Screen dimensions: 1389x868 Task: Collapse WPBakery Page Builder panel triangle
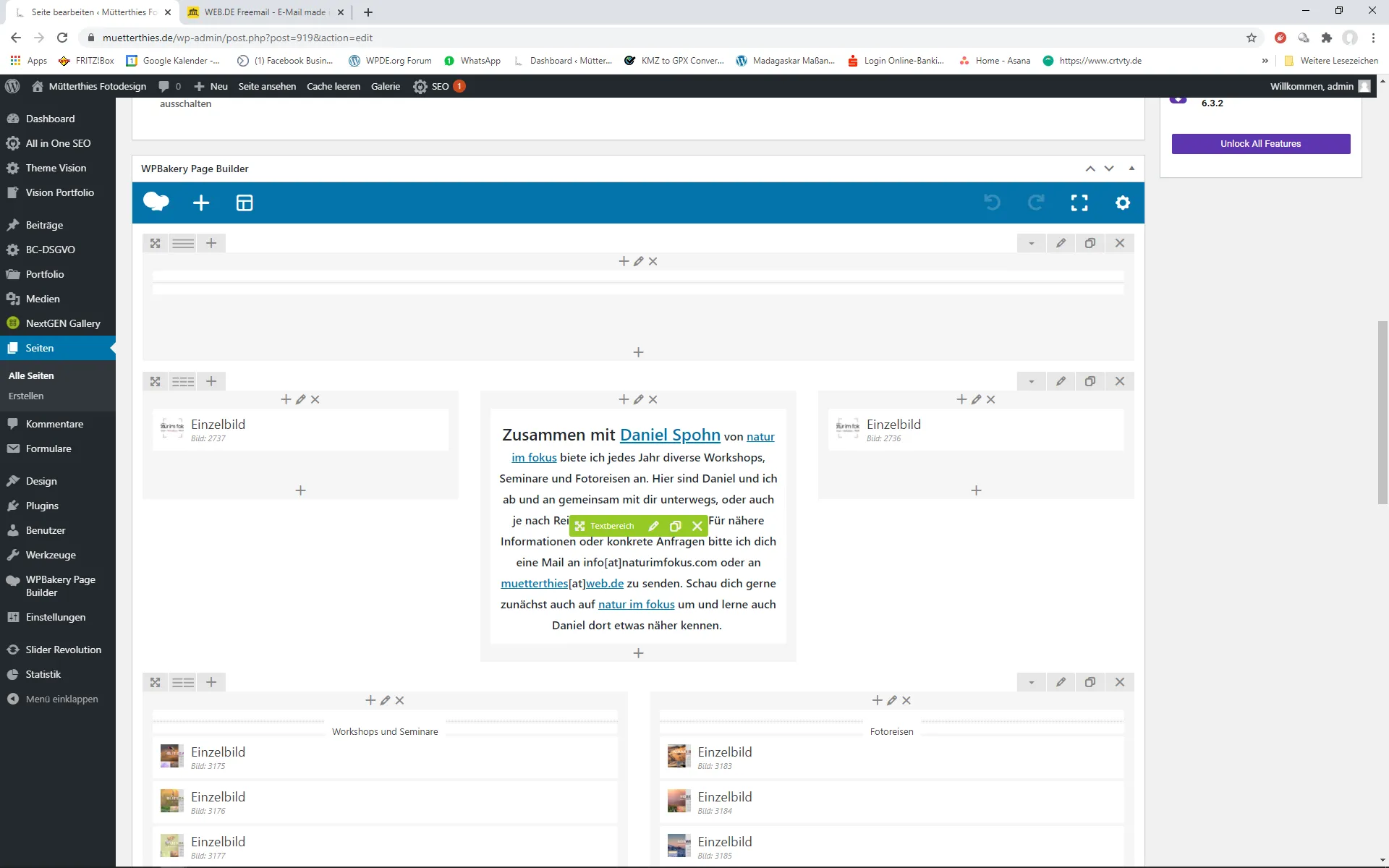coord(1131,169)
